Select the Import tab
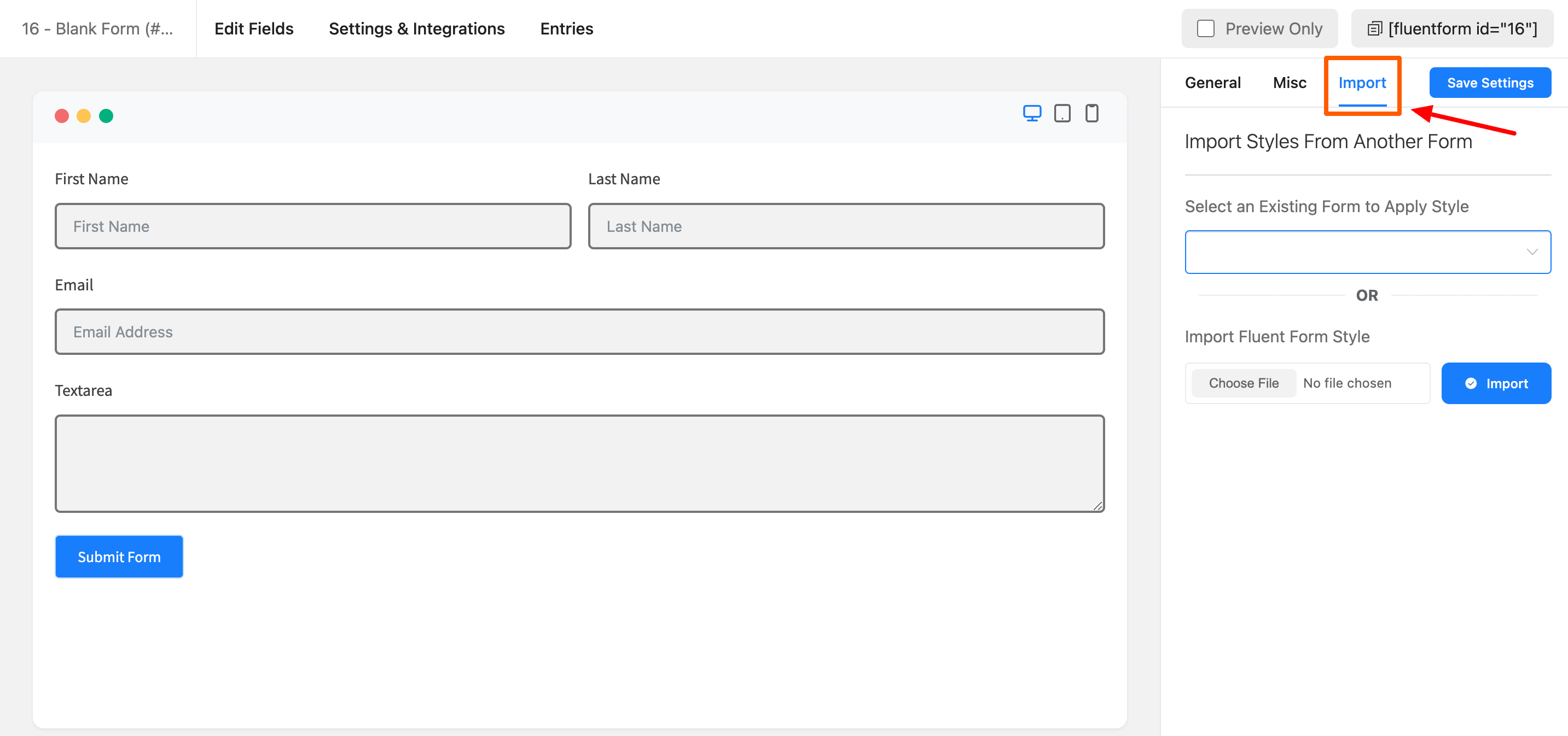The width and height of the screenshot is (1568, 736). pyautogui.click(x=1362, y=83)
